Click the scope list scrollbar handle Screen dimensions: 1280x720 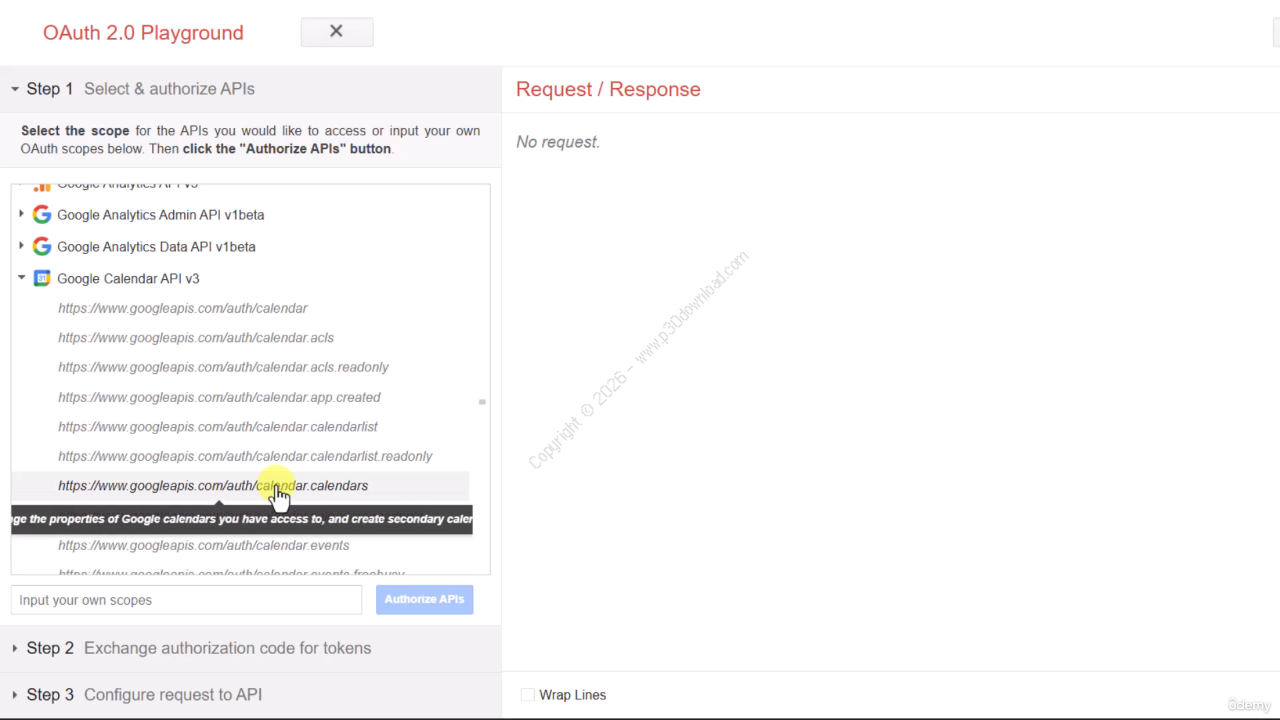[x=482, y=402]
